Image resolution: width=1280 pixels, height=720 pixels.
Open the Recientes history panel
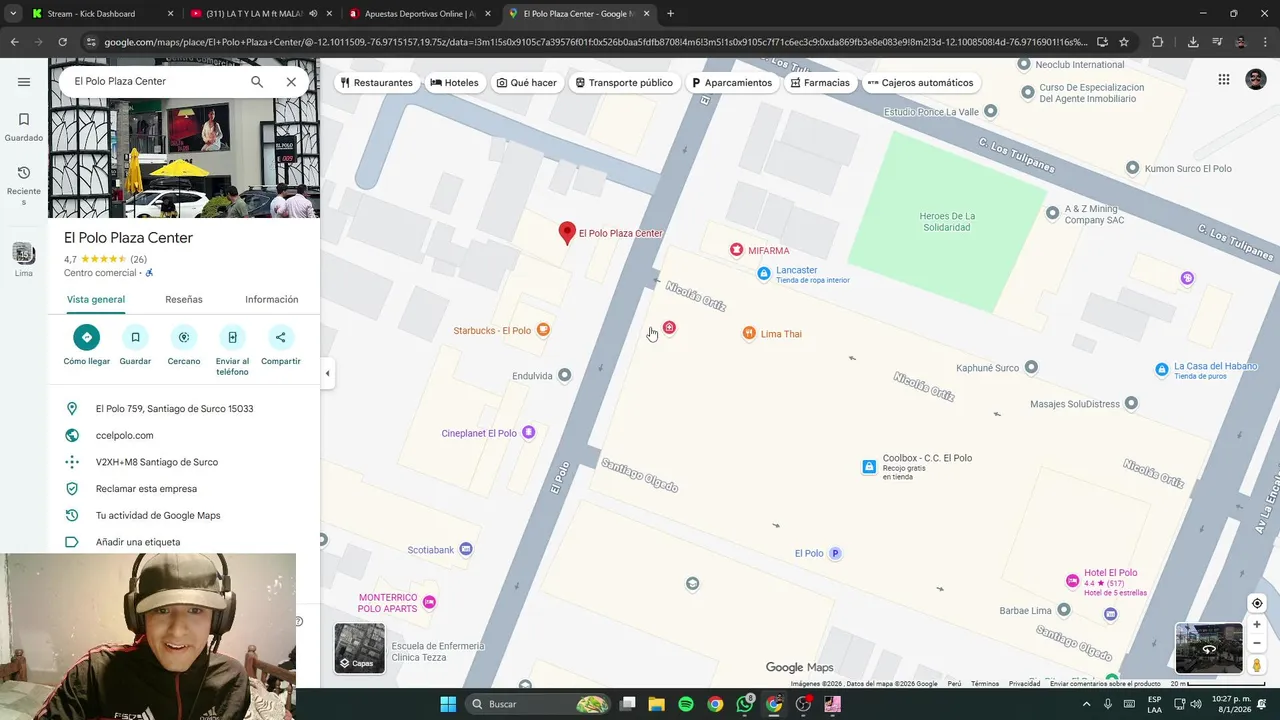click(x=24, y=186)
